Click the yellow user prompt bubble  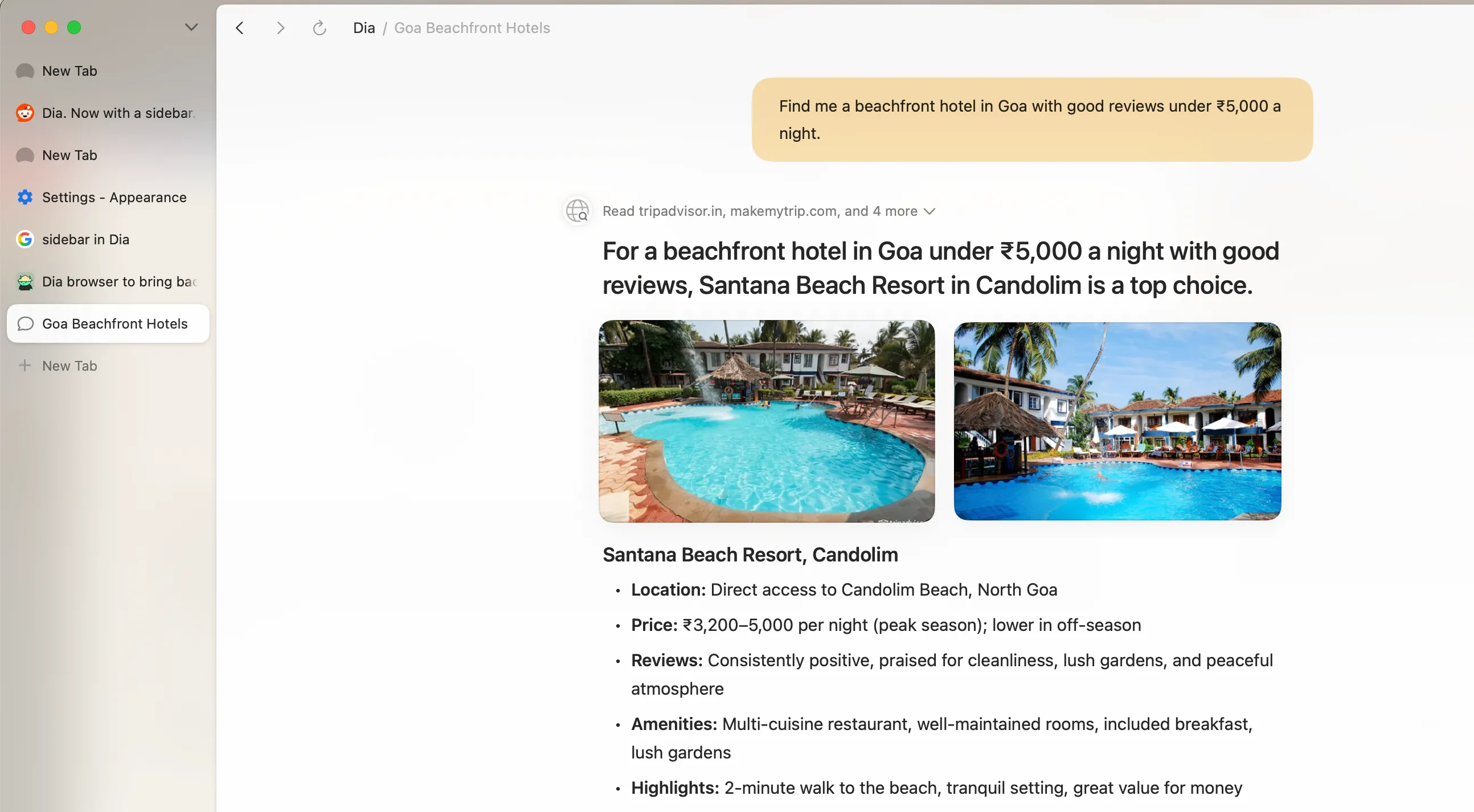coord(1031,120)
